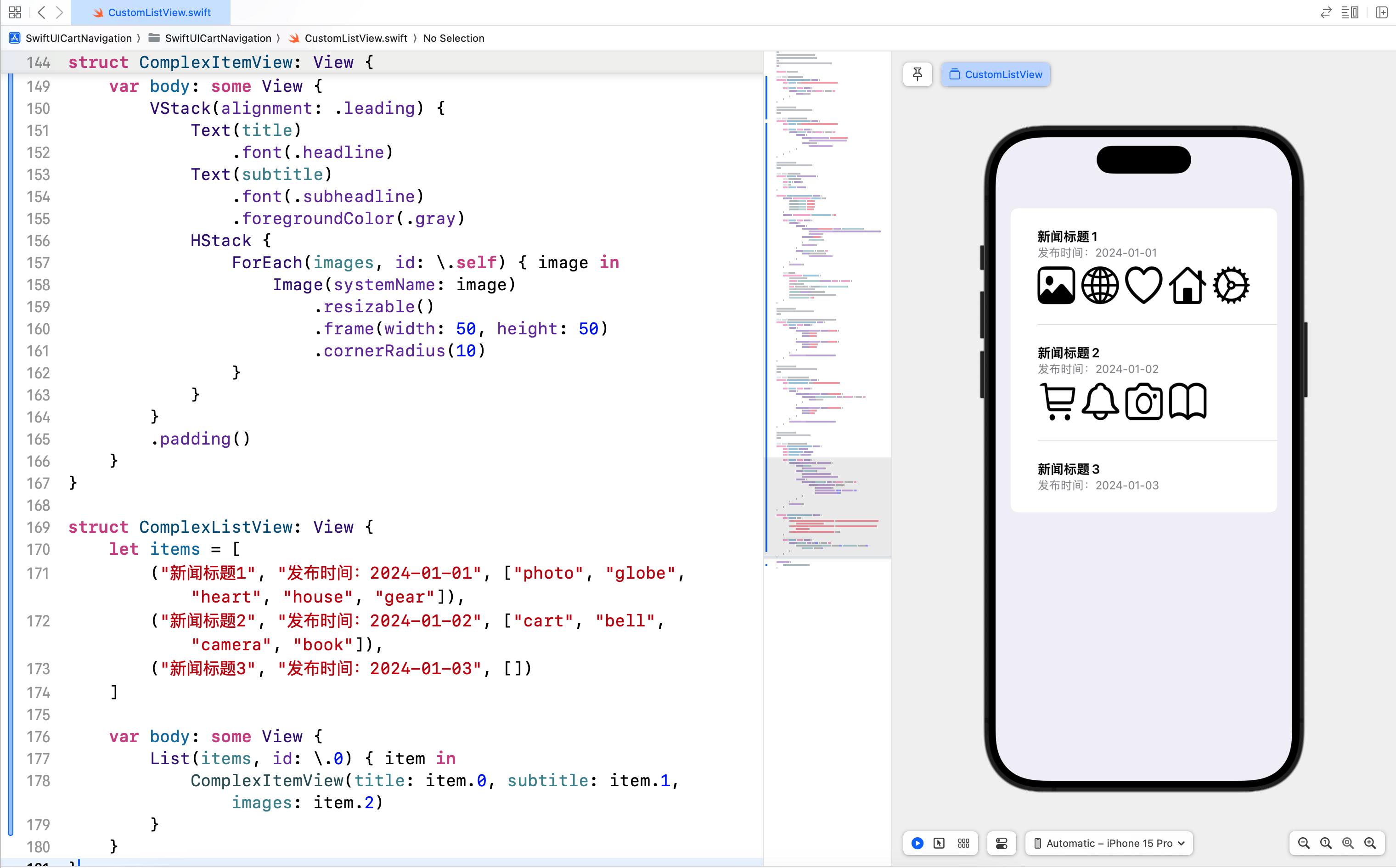The image size is (1396, 868).
Task: Click the SwiftUICartNavigation folder breadcrumb
Action: tap(209, 38)
